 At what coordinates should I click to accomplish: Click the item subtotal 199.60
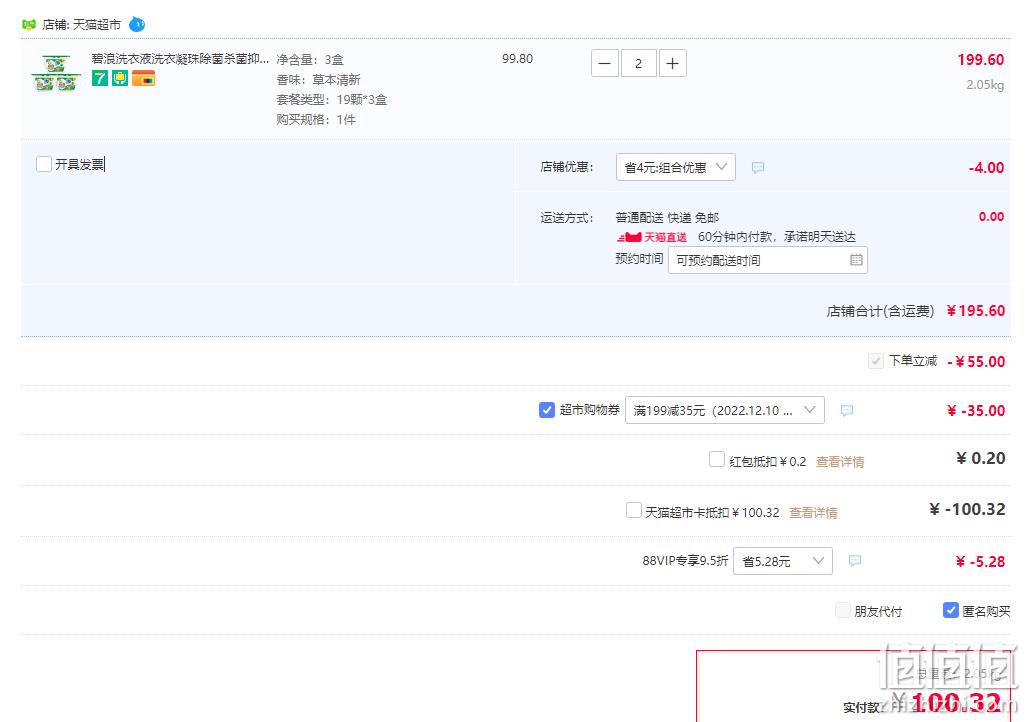980,60
